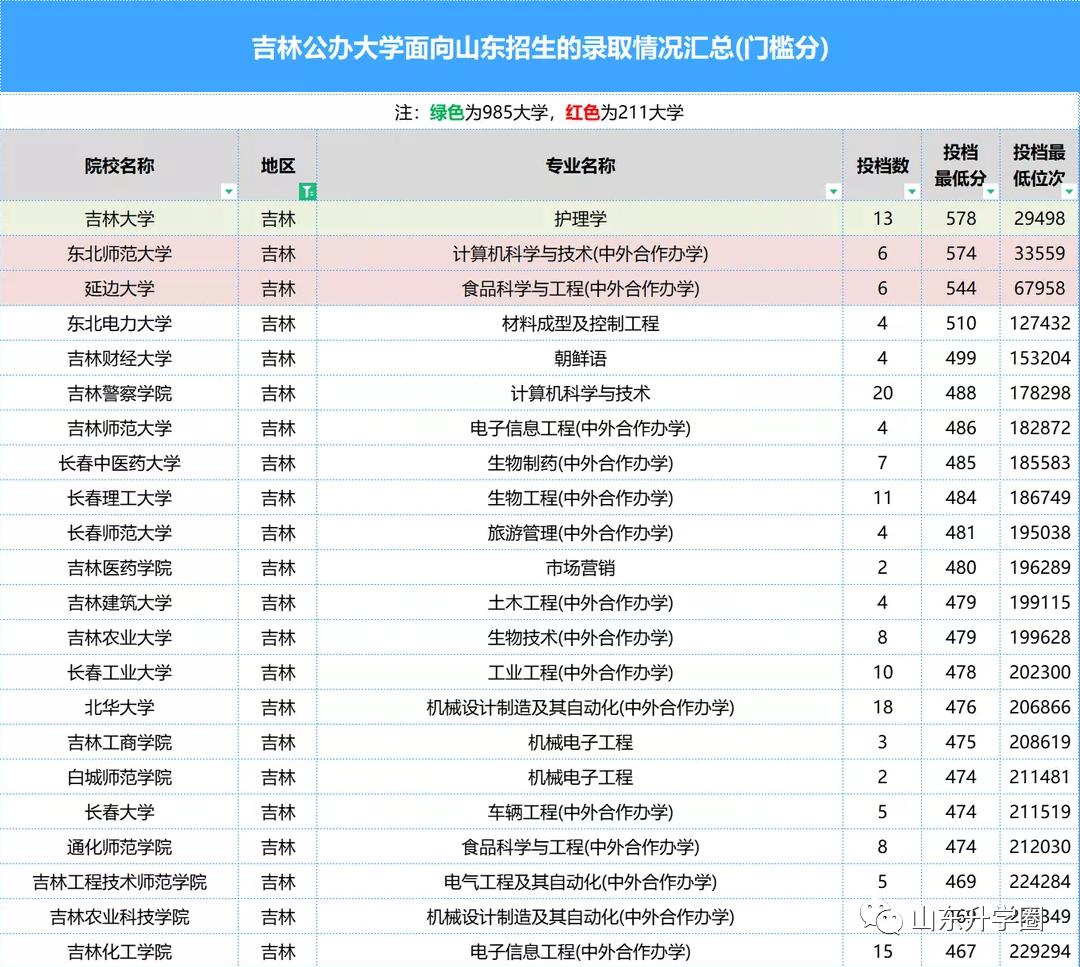Select the 院校名称 header cell

pos(120,166)
